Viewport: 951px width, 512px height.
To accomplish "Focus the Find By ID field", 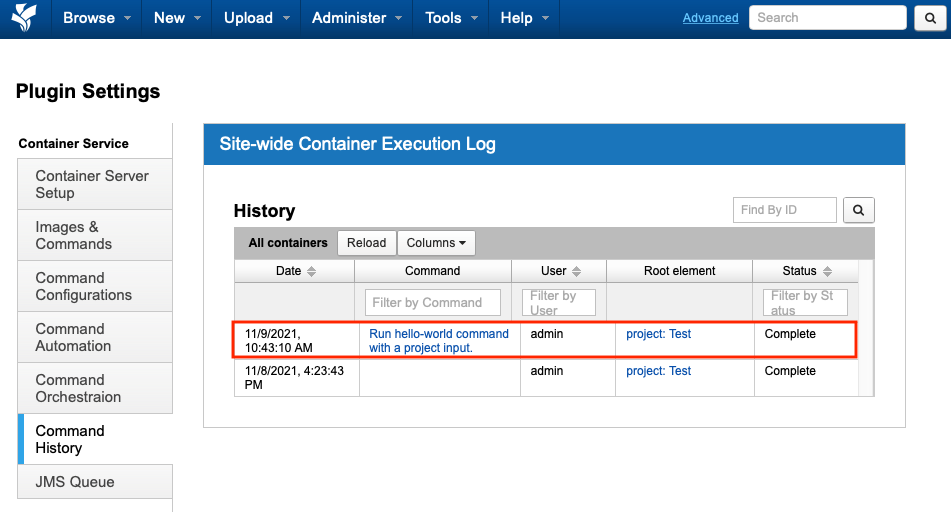I will [x=784, y=210].
